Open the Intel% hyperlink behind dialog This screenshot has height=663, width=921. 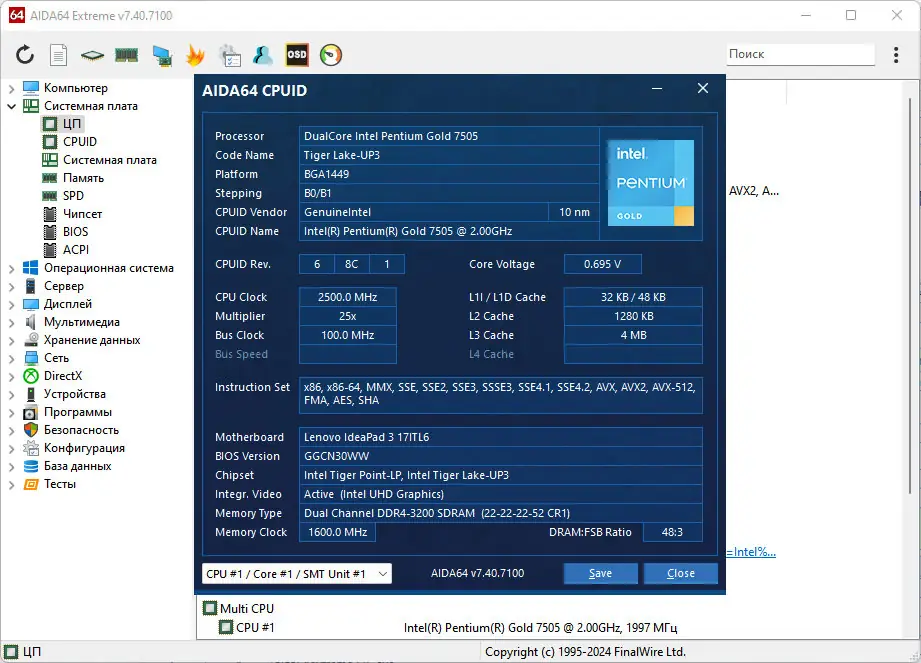[751, 552]
